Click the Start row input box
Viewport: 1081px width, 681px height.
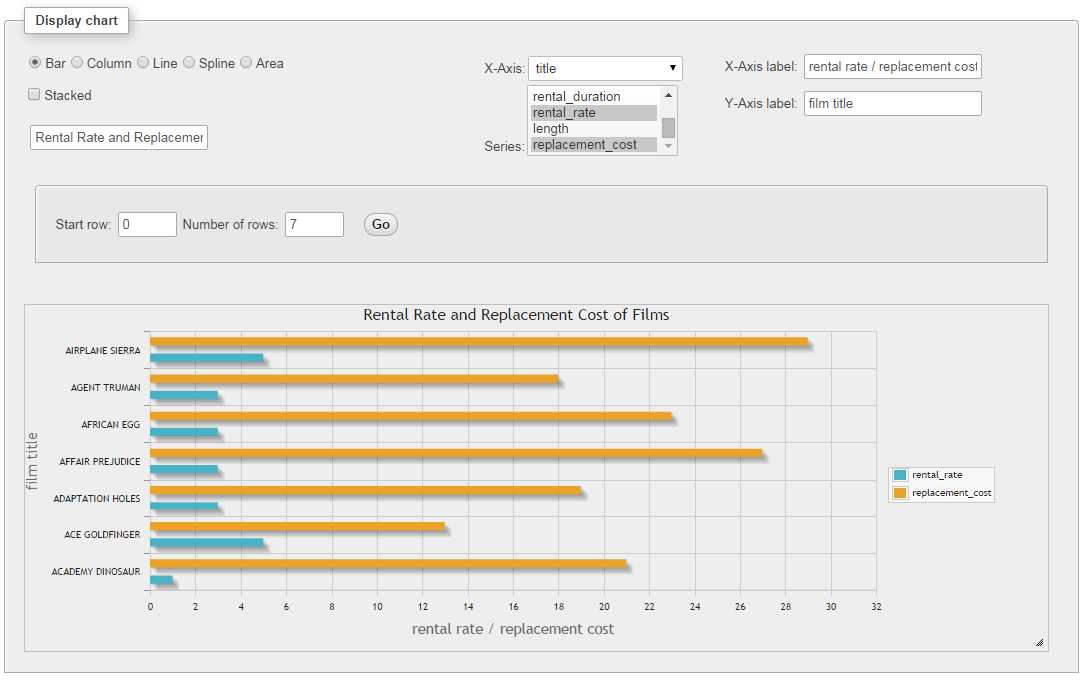pos(147,224)
